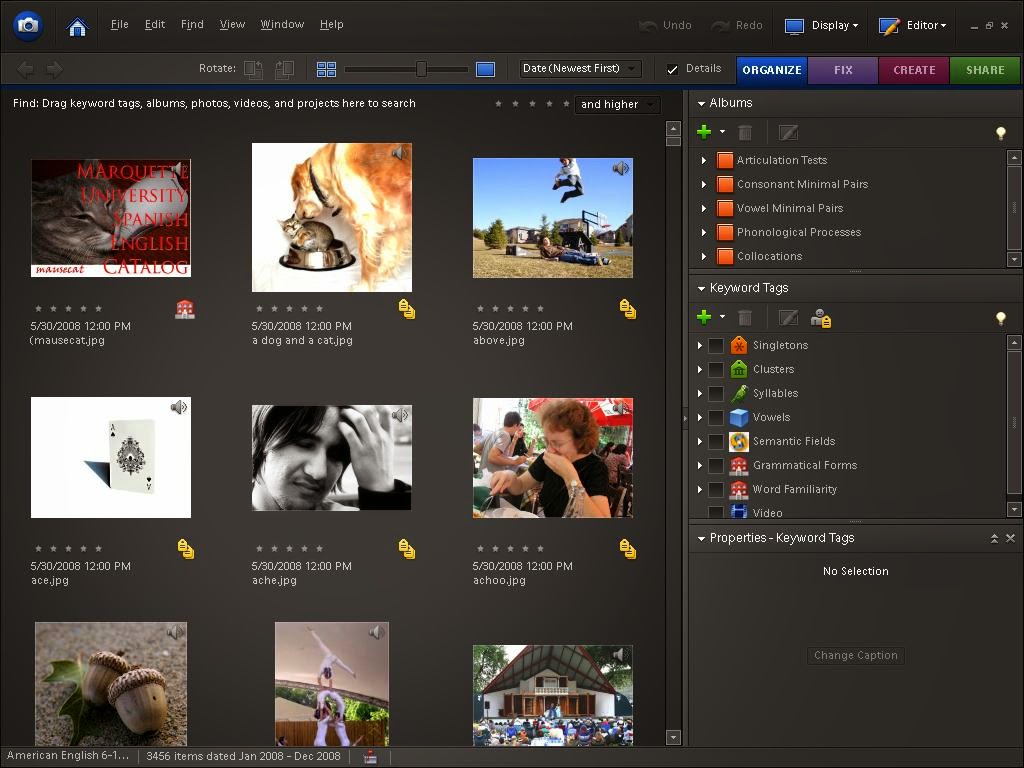Open the Date (Newest First) sort dropdown
1024x768 pixels.
point(579,68)
